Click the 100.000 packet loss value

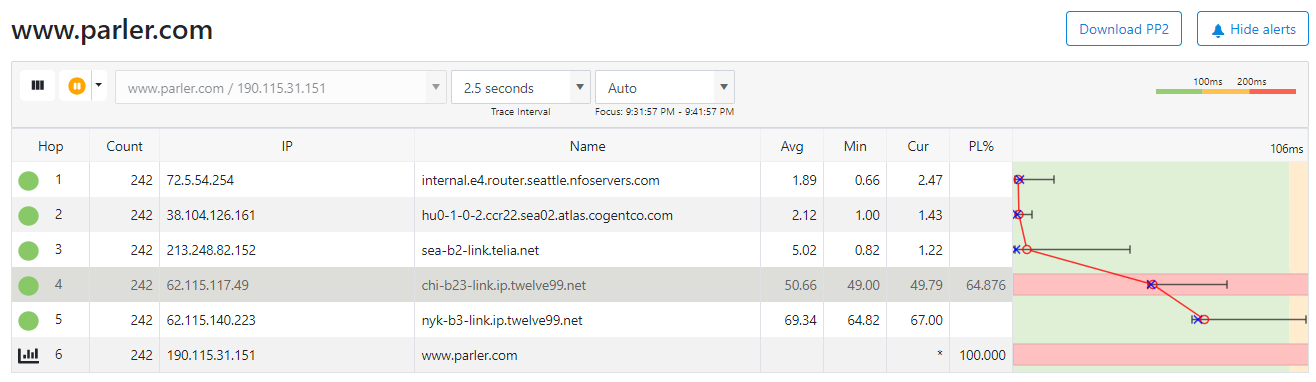(983, 355)
